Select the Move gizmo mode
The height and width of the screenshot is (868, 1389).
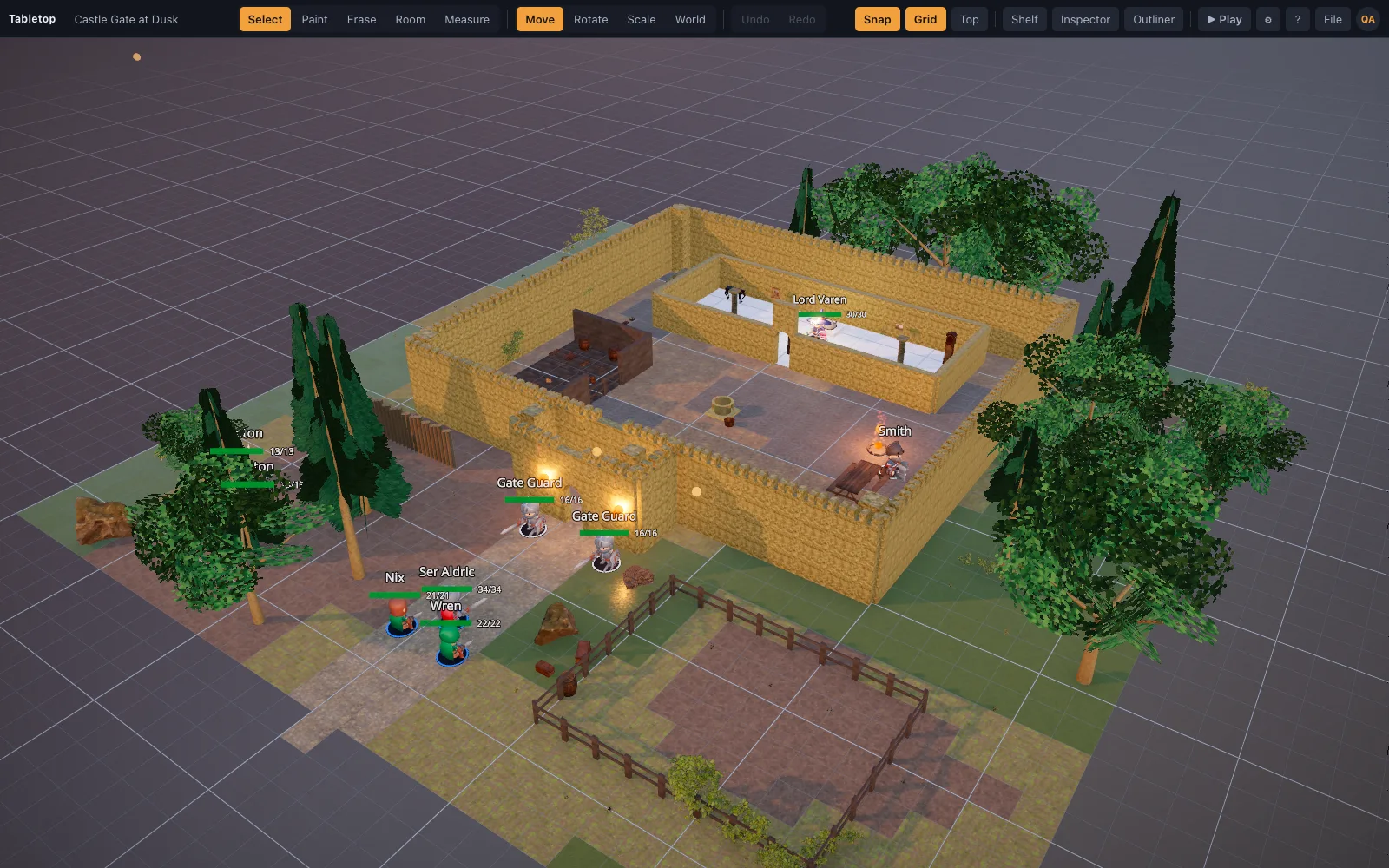(x=540, y=19)
